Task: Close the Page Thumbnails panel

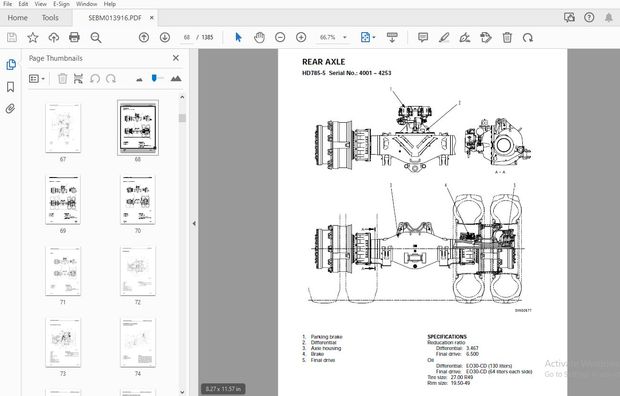Action: tap(176, 58)
